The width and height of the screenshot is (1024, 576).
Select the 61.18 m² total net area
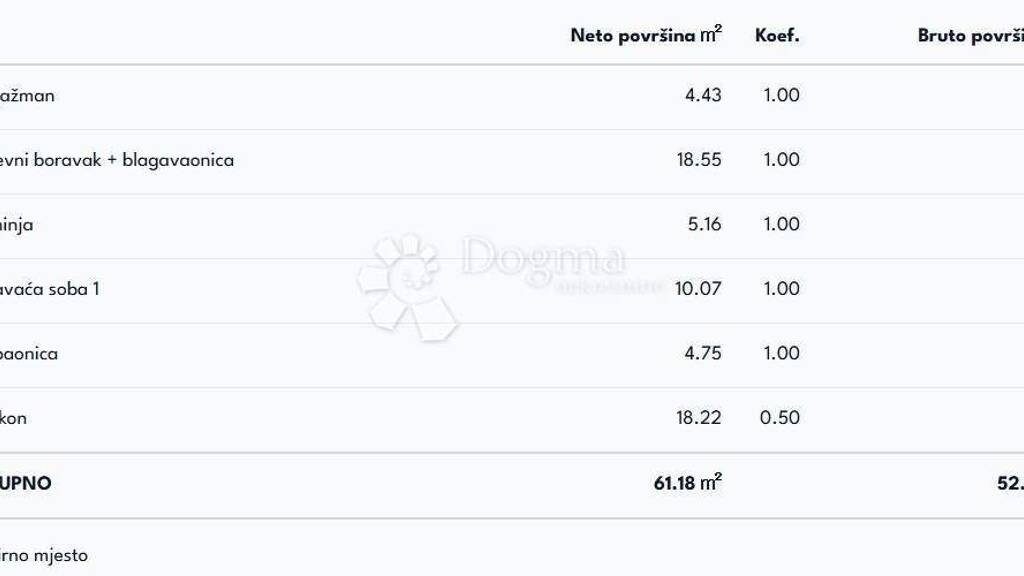[687, 484]
